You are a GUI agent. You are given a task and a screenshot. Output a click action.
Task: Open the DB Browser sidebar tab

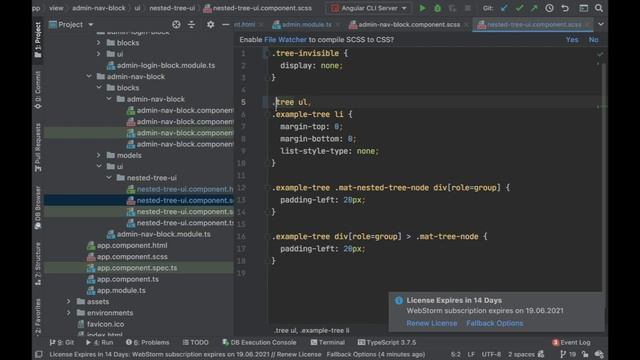click(38, 207)
